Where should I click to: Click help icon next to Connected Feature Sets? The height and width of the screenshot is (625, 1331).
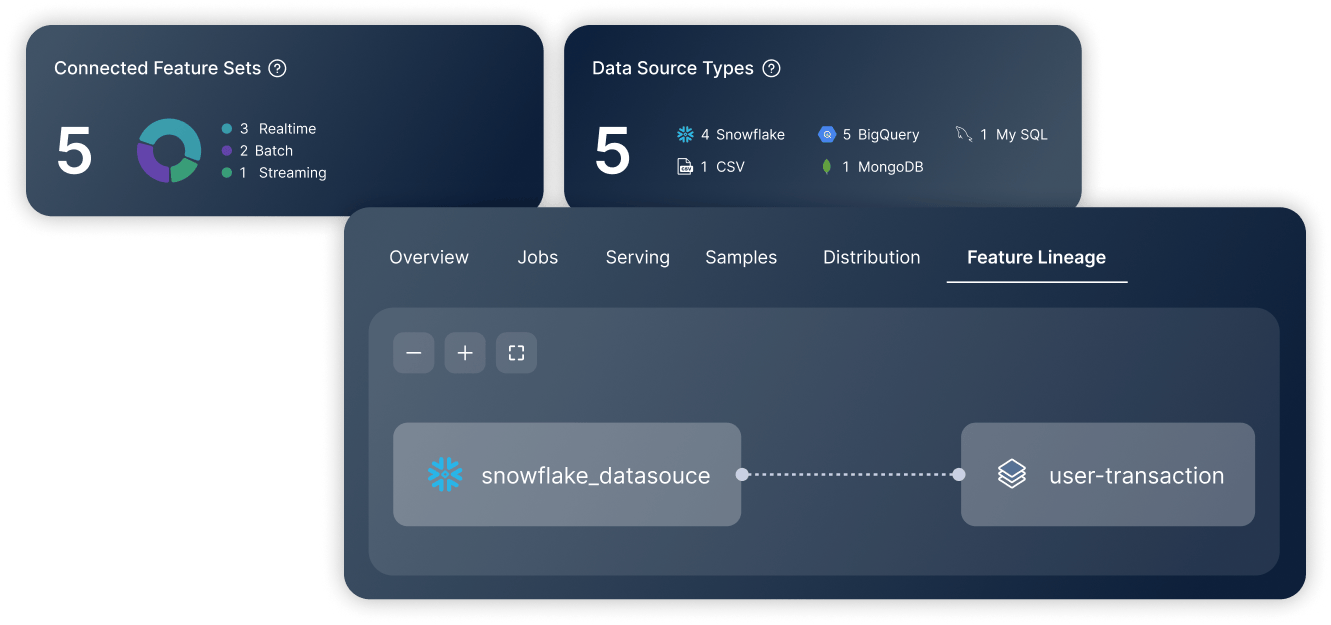(278, 69)
